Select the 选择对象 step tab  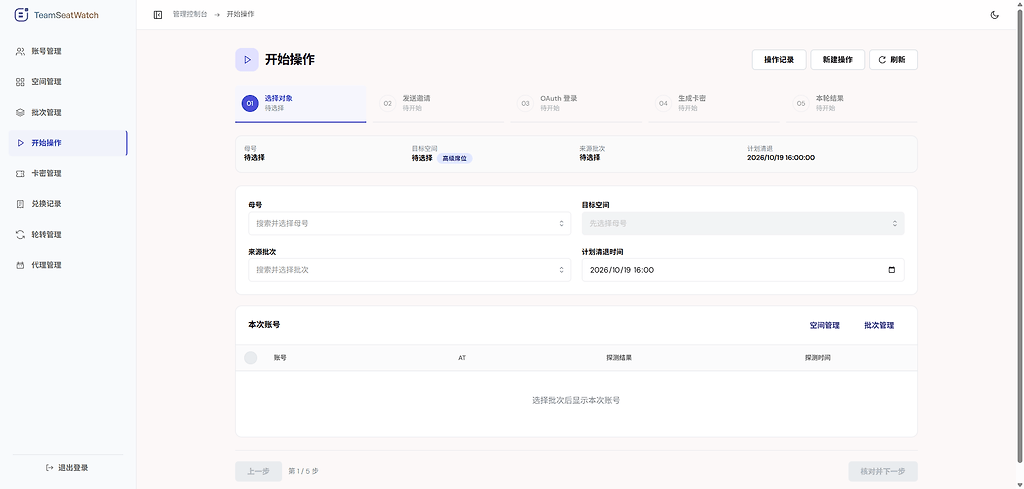point(300,104)
